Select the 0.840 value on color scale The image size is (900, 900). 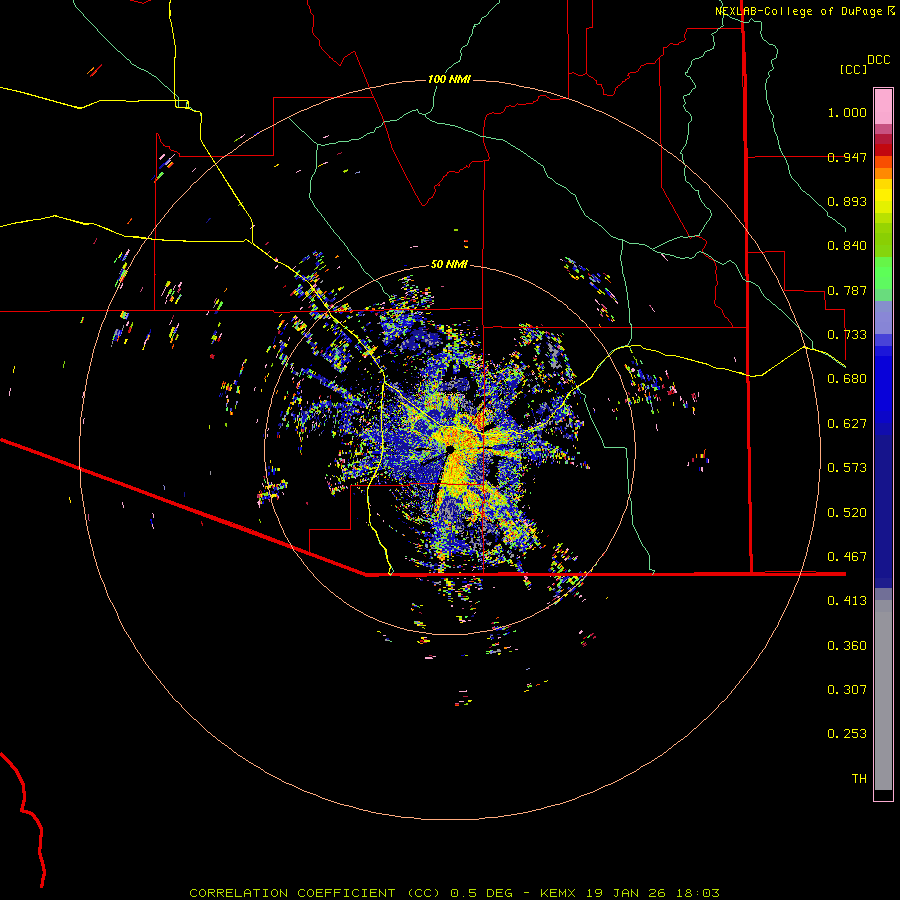[x=847, y=246]
